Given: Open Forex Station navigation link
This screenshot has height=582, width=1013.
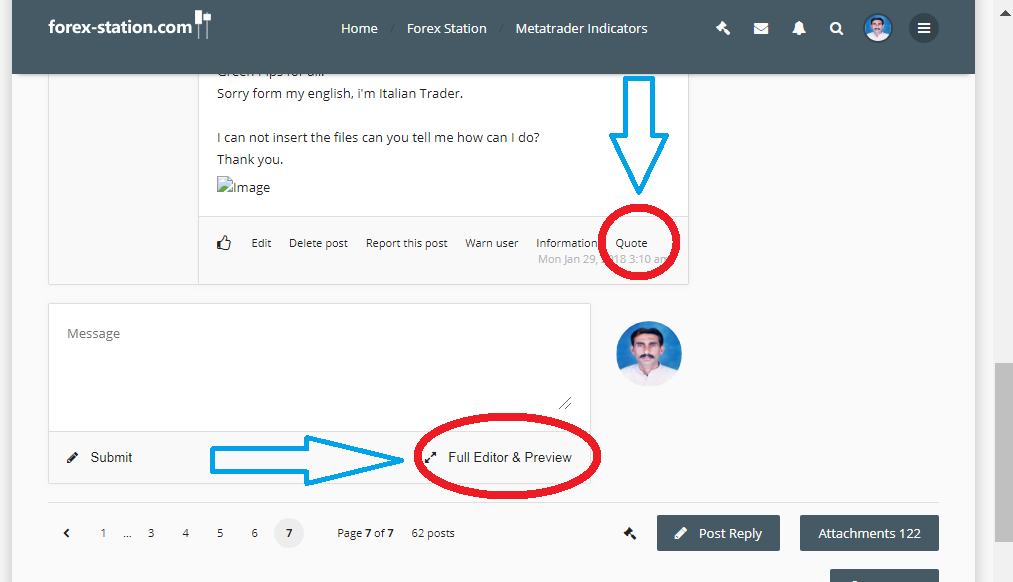Looking at the screenshot, I should [446, 28].
